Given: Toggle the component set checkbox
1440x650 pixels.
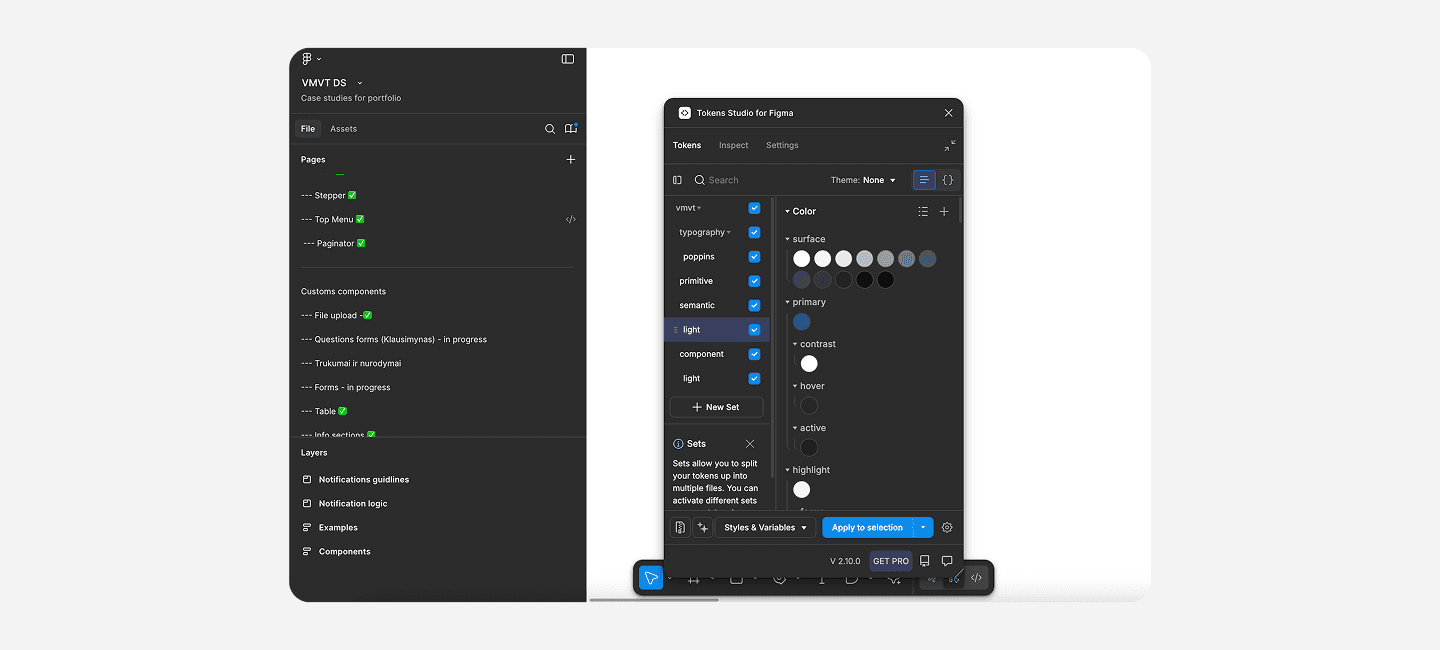Looking at the screenshot, I should click(754, 354).
